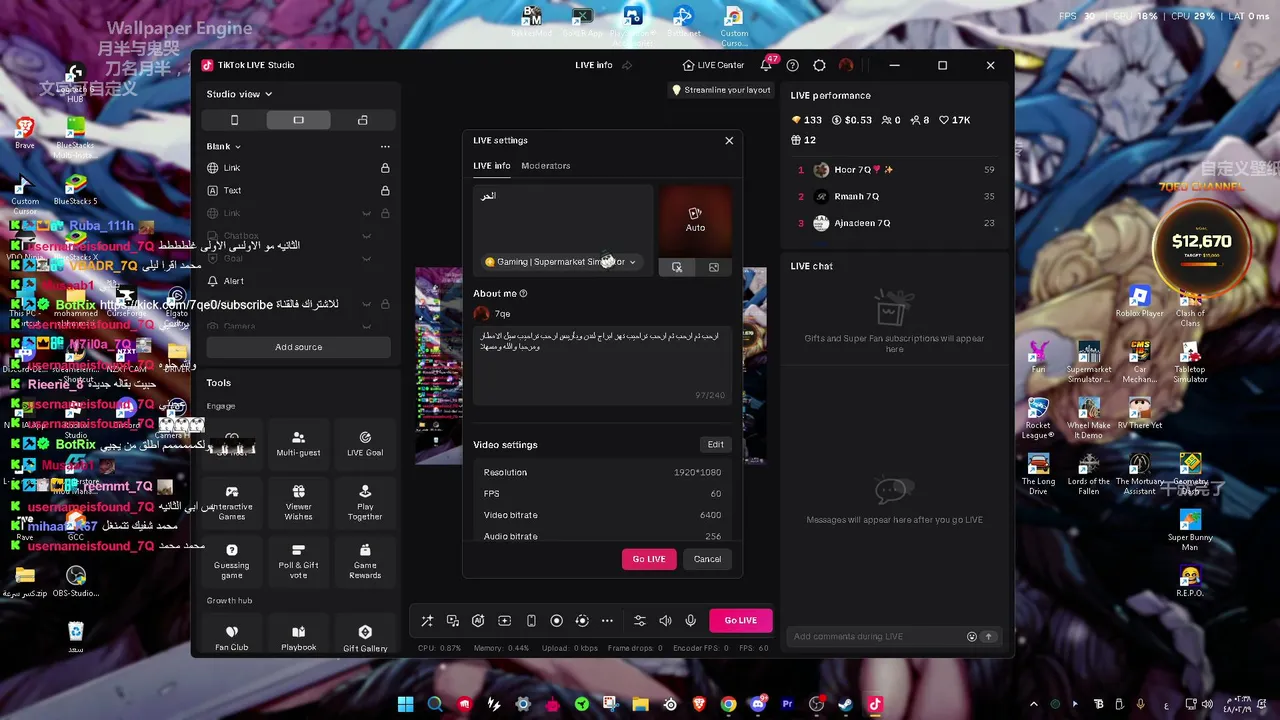The width and height of the screenshot is (1280, 720).
Task: Open emoji picker in the comment box
Action: (x=971, y=636)
